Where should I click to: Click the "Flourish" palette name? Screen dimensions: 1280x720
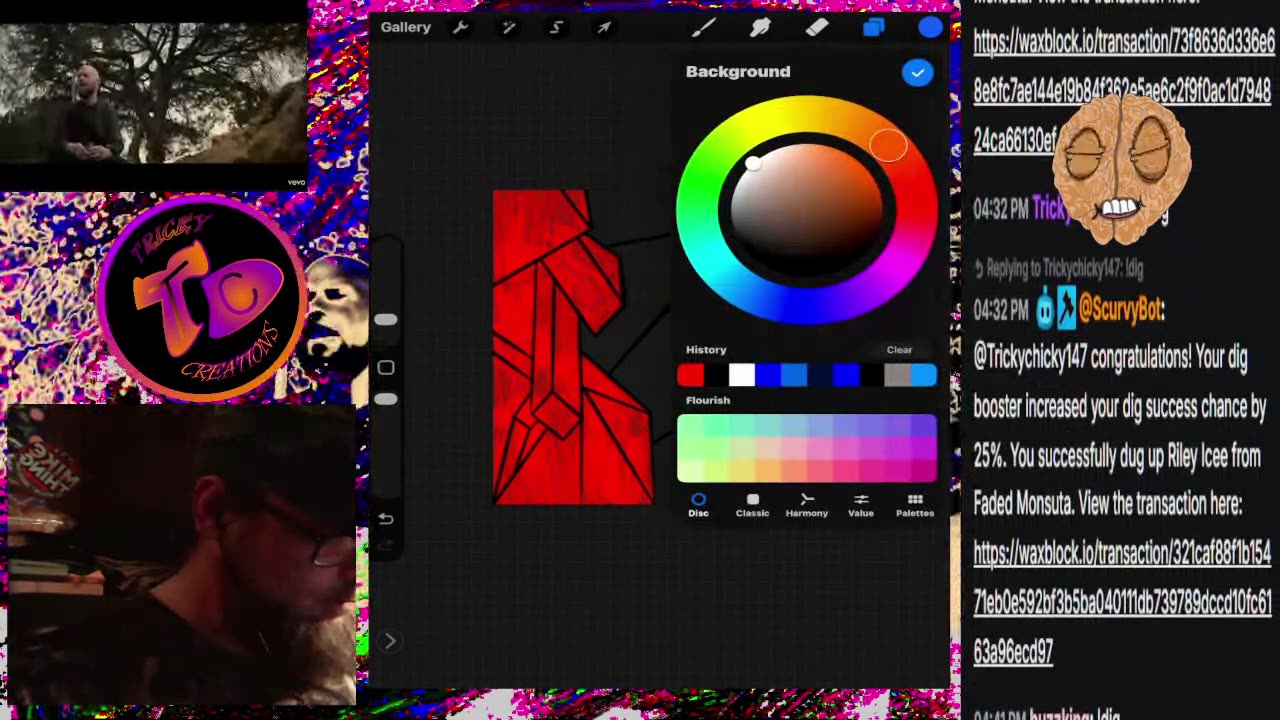pos(708,400)
